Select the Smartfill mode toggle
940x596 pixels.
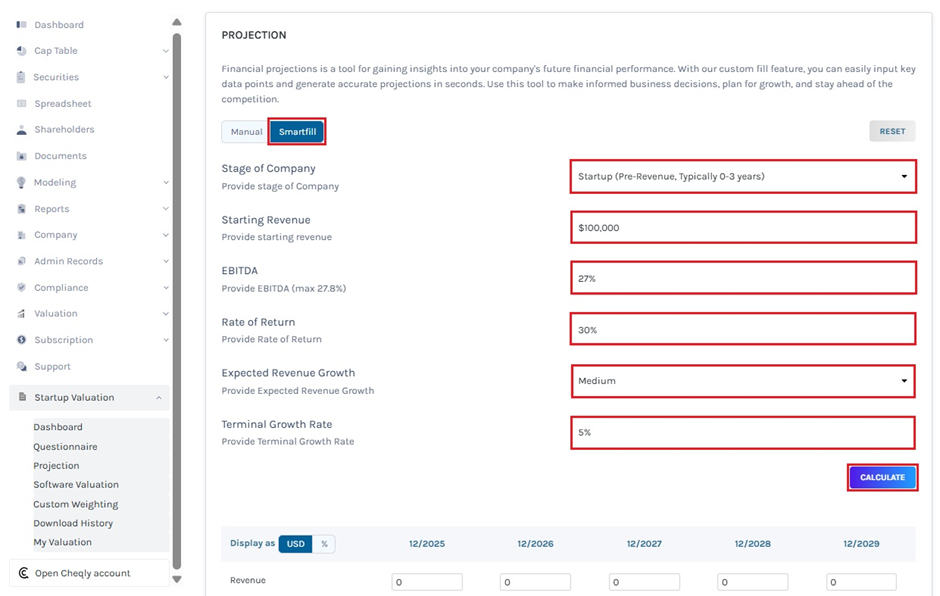pyautogui.click(x=297, y=132)
